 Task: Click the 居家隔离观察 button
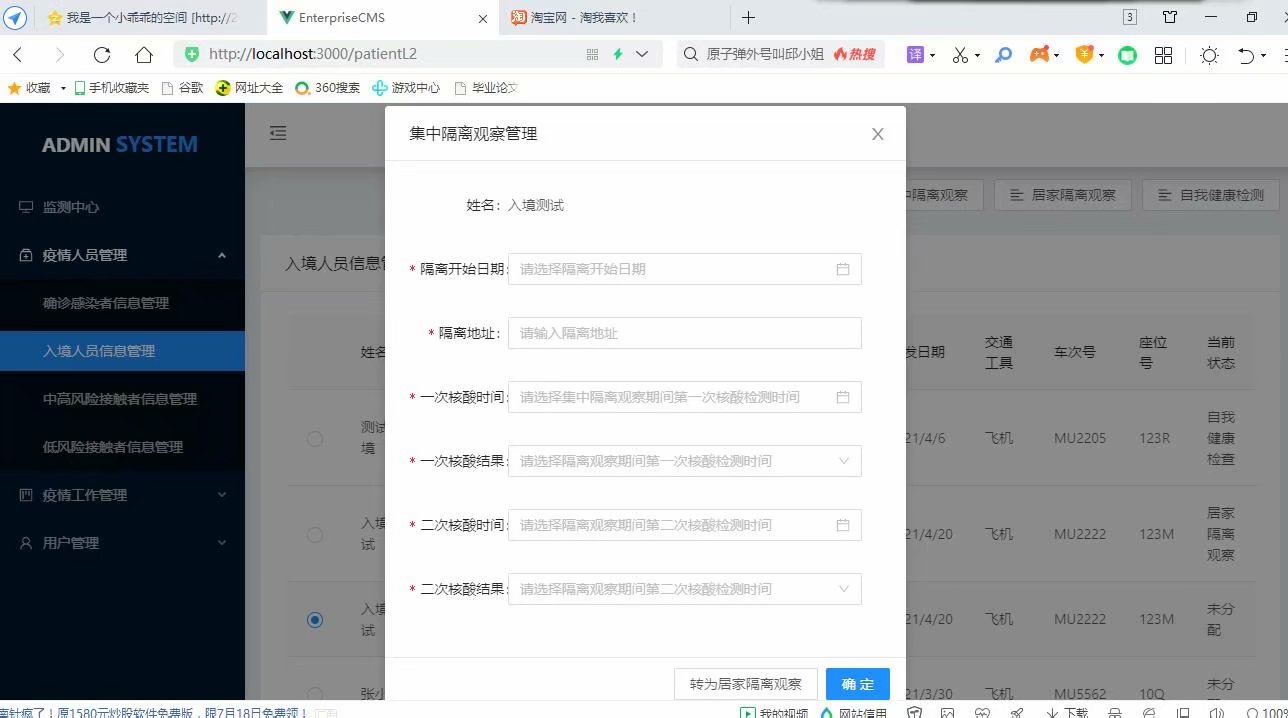[1062, 195]
